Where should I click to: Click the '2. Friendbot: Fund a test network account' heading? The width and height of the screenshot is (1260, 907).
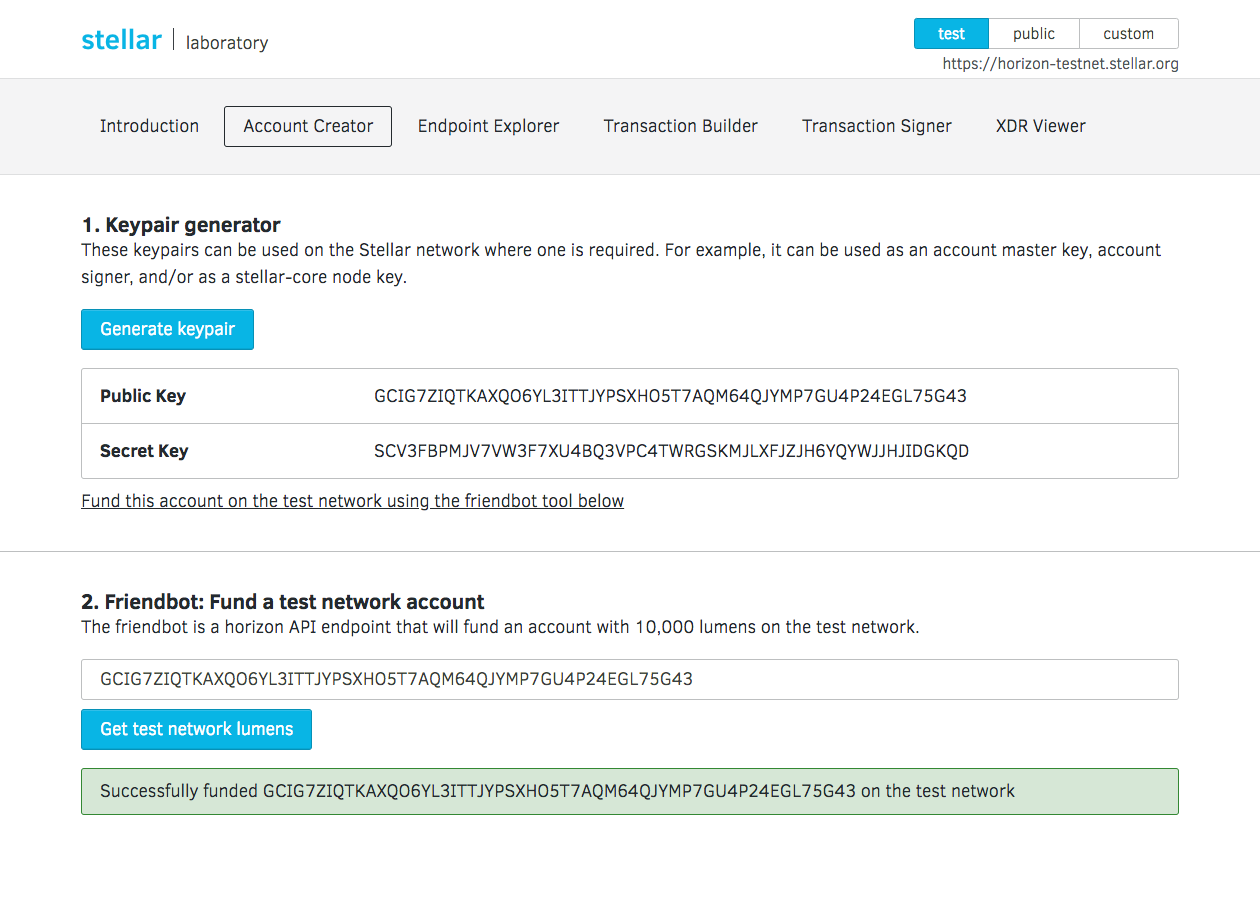tap(283, 602)
